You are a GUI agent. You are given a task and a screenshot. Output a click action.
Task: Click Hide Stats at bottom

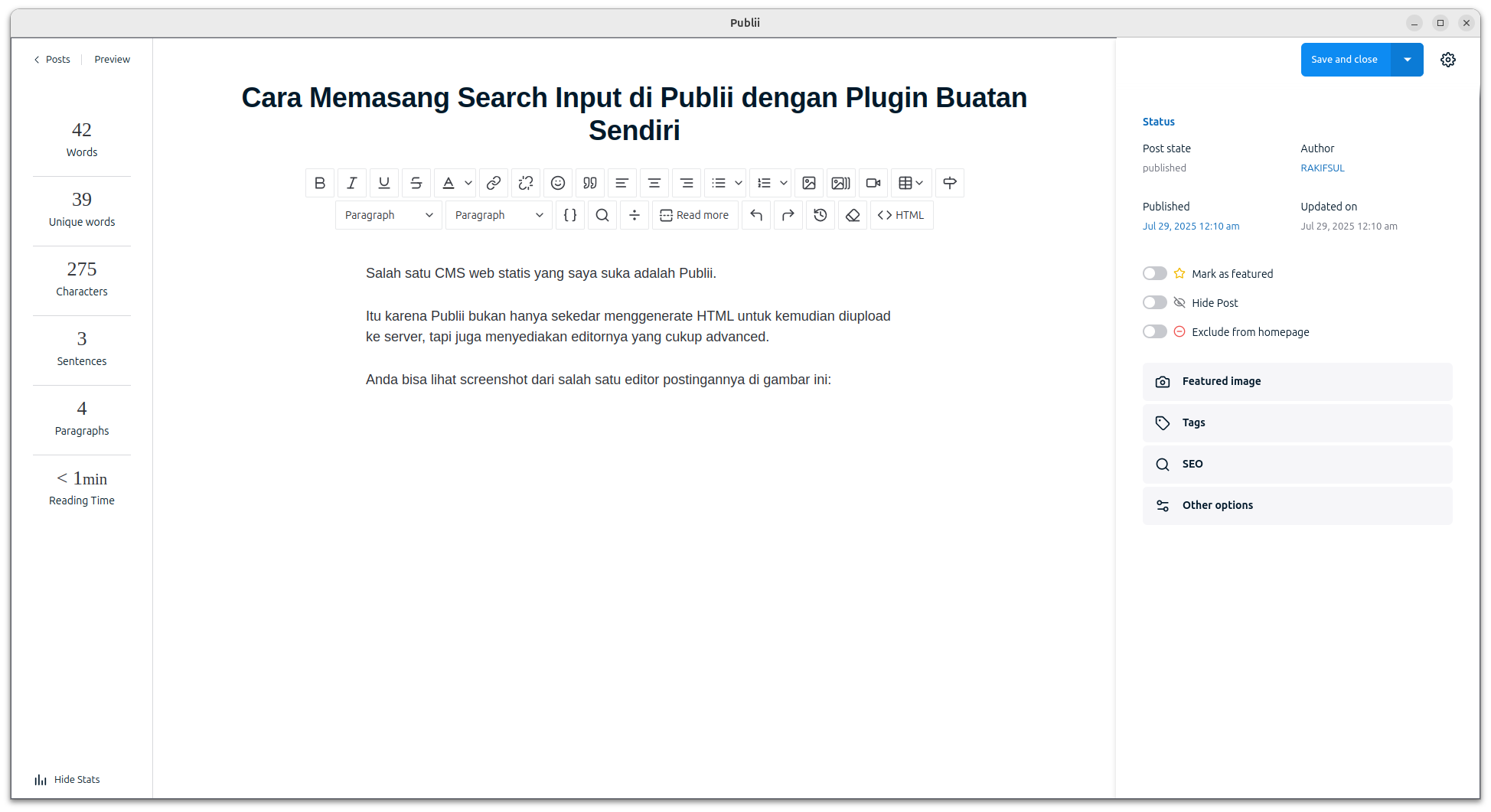pos(67,780)
